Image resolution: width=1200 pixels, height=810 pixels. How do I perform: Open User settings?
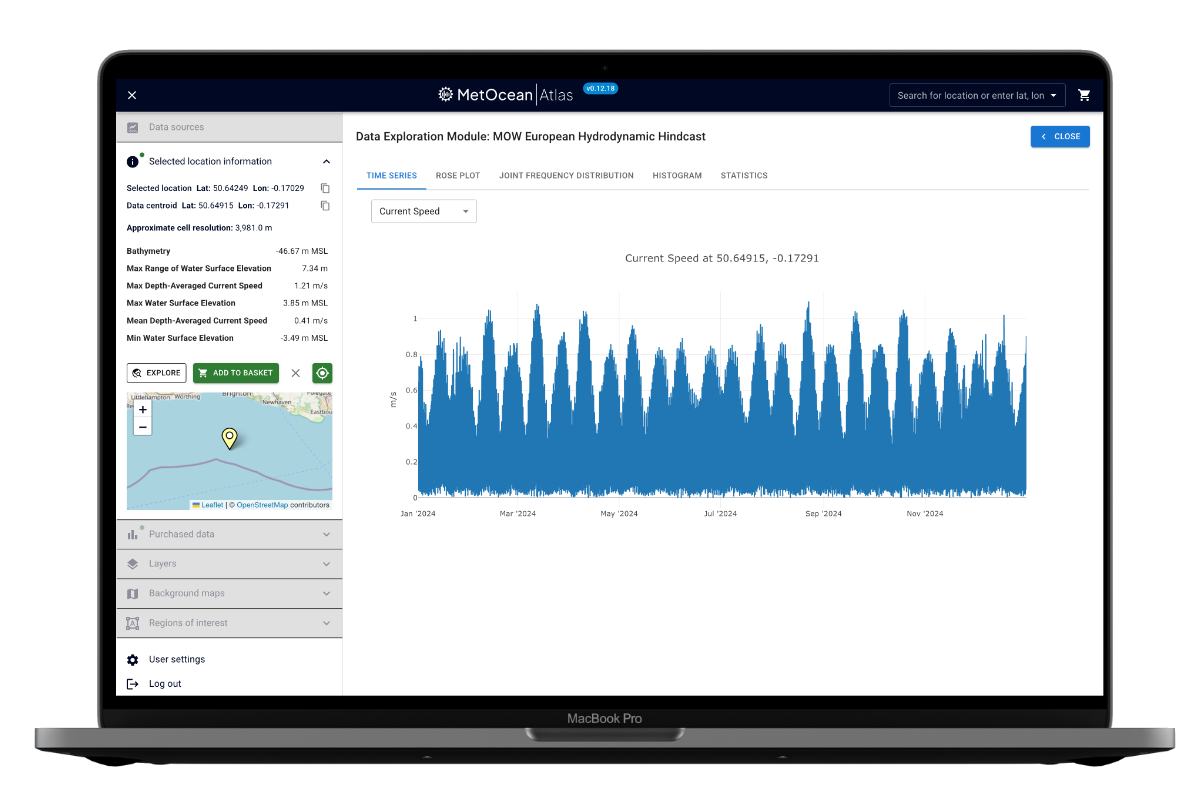point(176,659)
